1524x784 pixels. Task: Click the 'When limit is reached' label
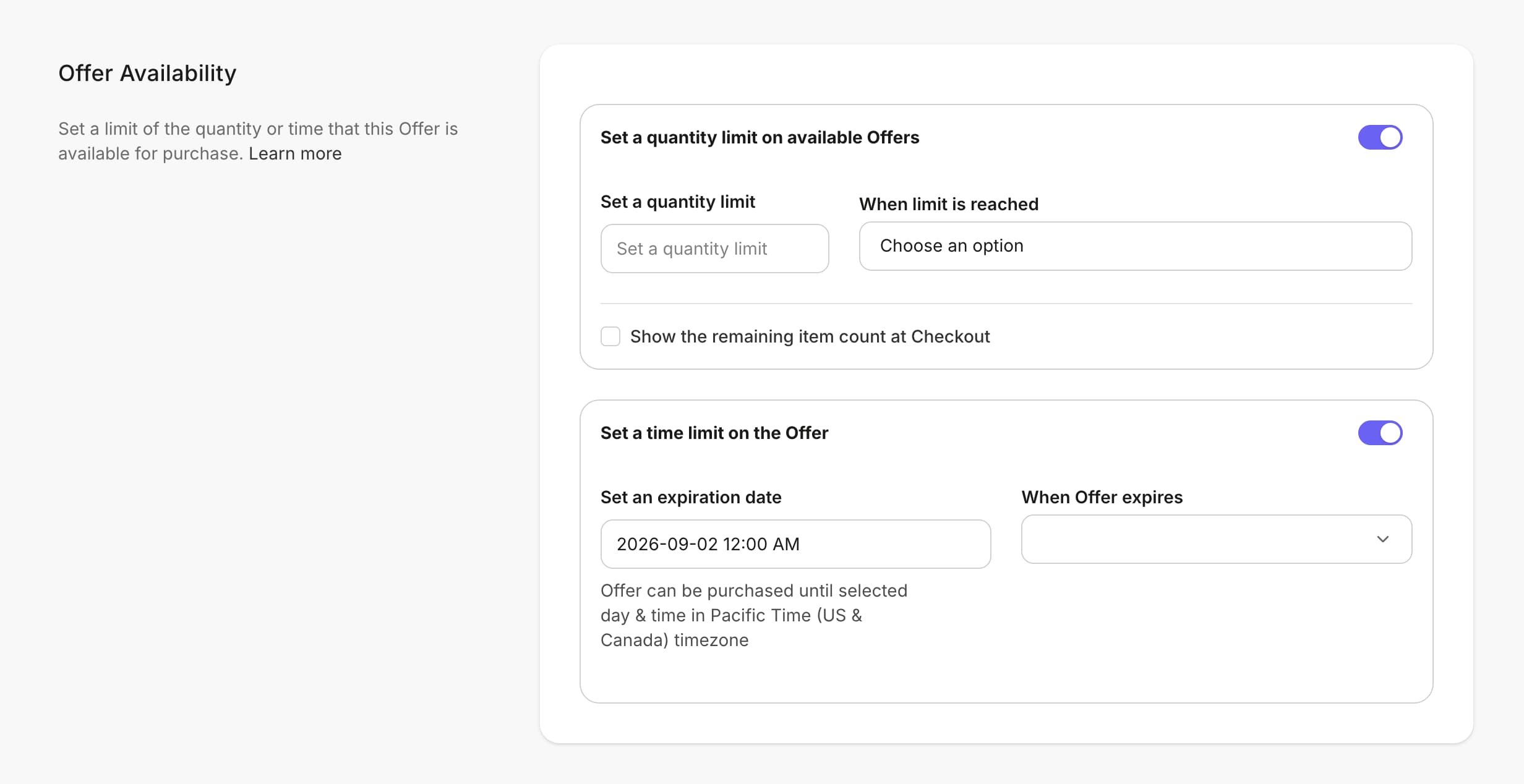(949, 204)
